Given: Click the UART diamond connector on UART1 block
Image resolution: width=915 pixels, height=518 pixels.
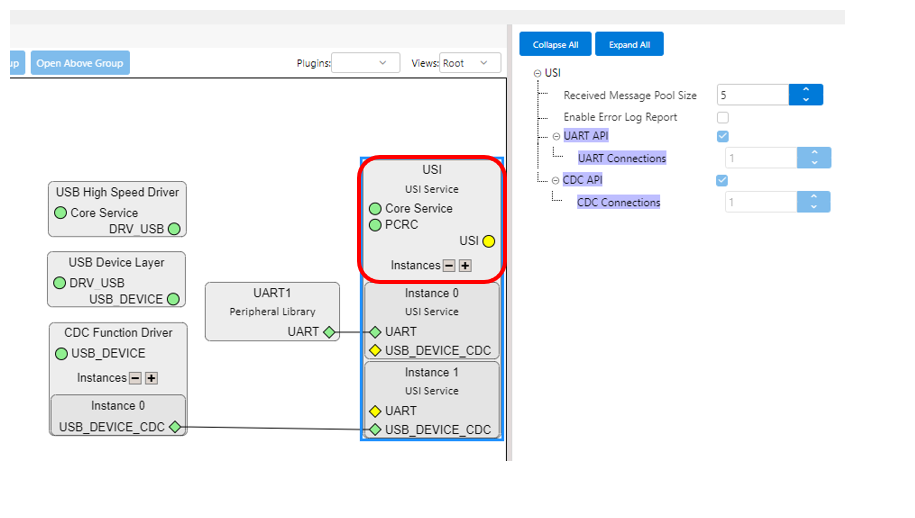Looking at the screenshot, I should click(x=329, y=332).
